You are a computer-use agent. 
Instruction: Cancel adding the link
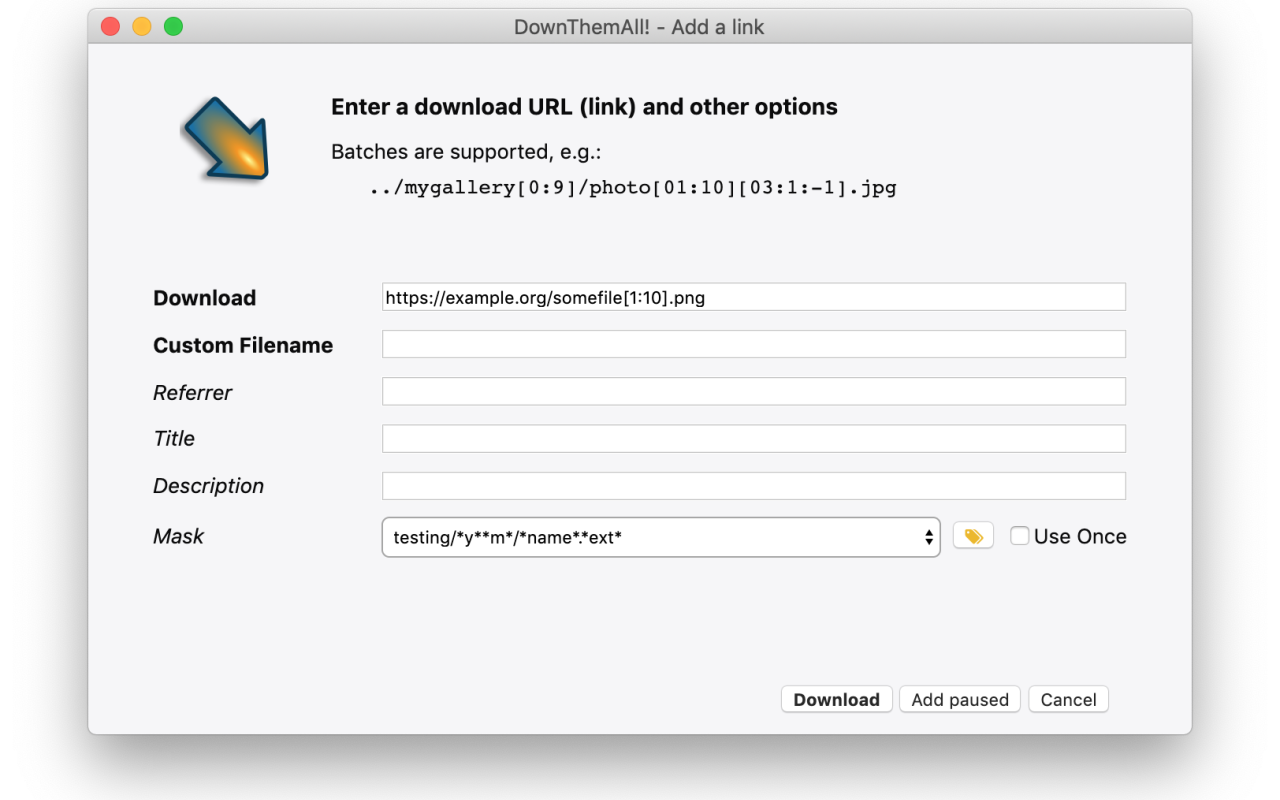(1068, 699)
